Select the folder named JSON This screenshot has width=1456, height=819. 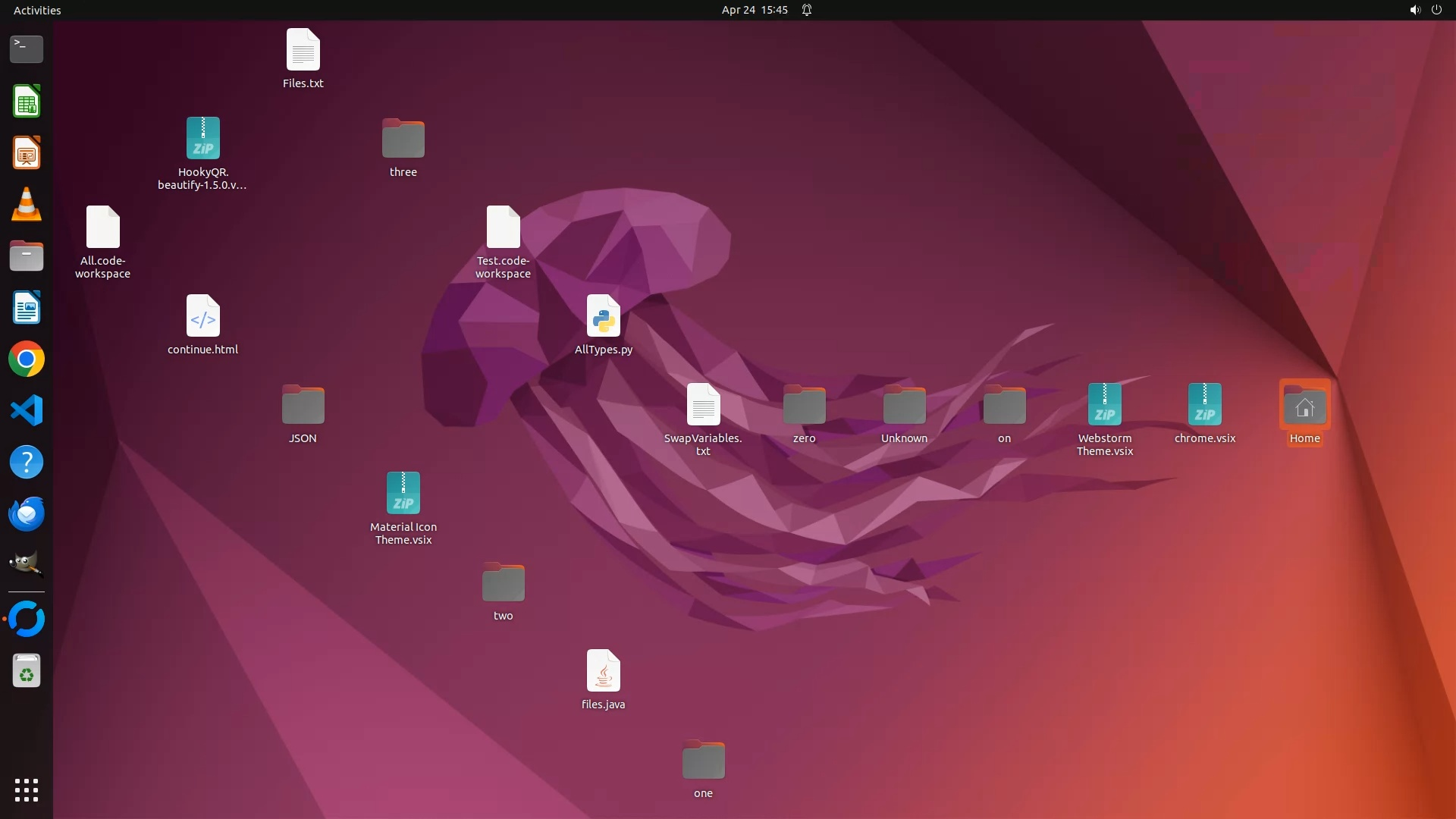[x=303, y=405]
